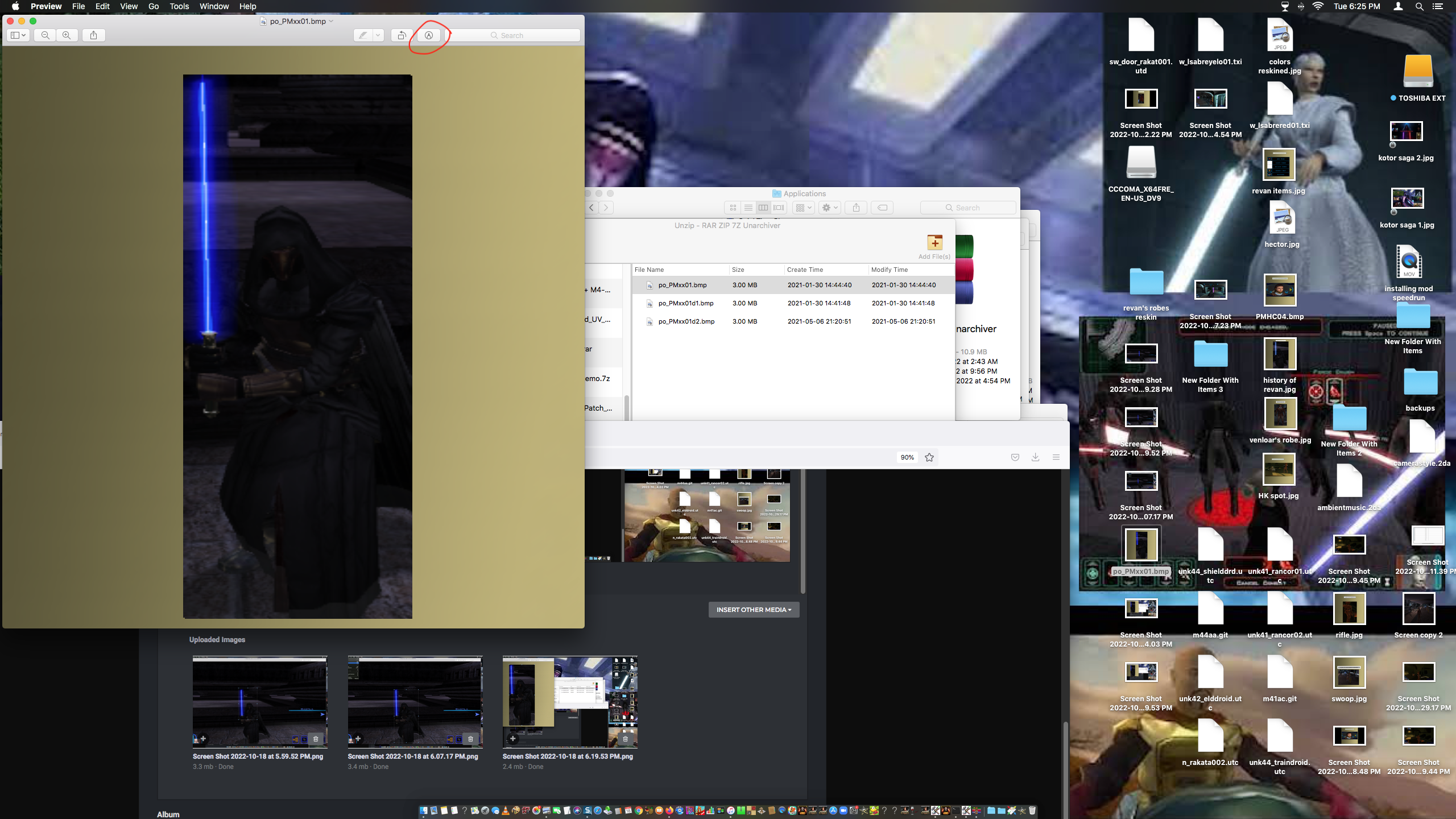Click the Preview zoom out button

(x=45, y=35)
